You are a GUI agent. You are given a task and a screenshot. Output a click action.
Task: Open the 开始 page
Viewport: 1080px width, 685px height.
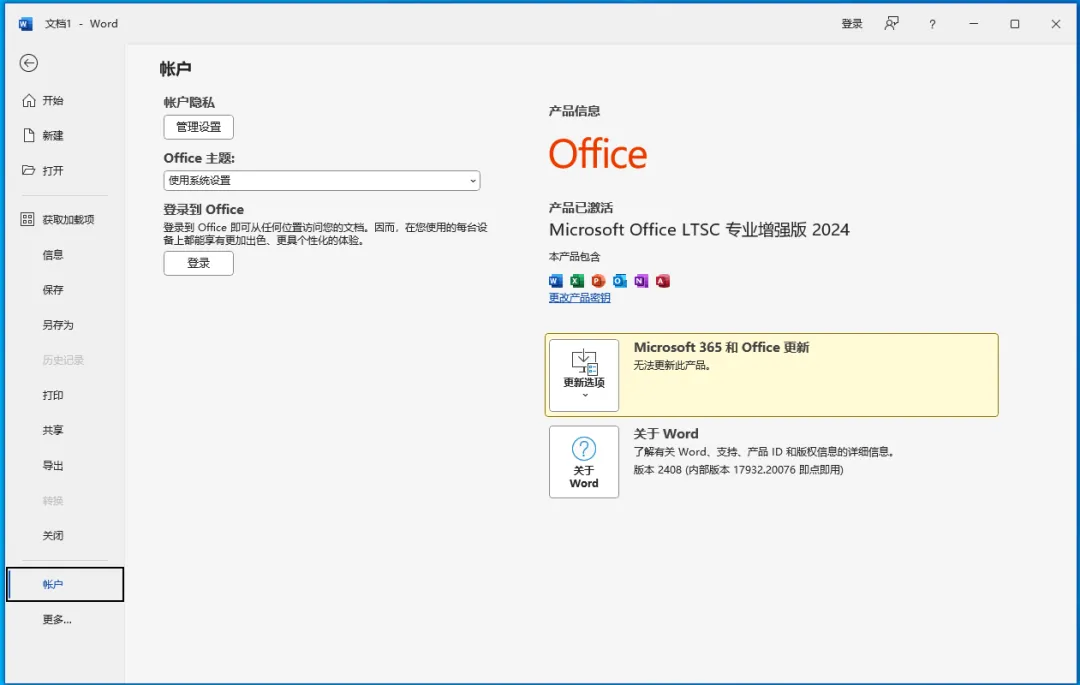pos(53,101)
